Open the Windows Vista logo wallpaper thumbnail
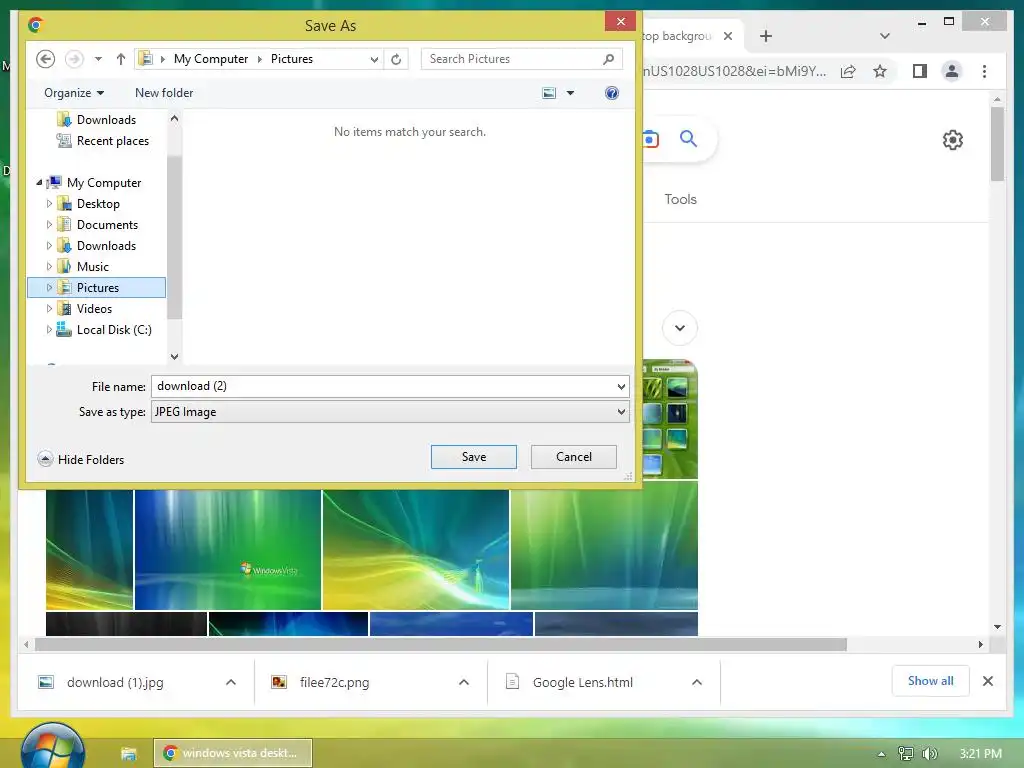 point(228,550)
